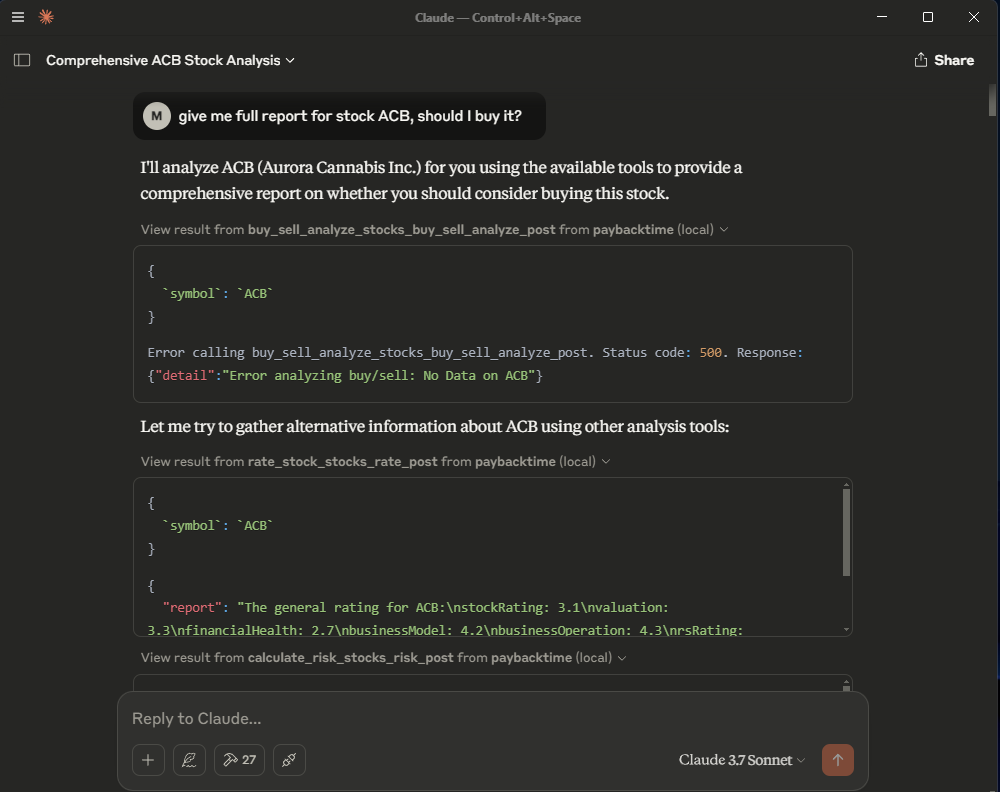The height and width of the screenshot is (792, 1000).
Task: Close the Claude window
Action: 974,17
